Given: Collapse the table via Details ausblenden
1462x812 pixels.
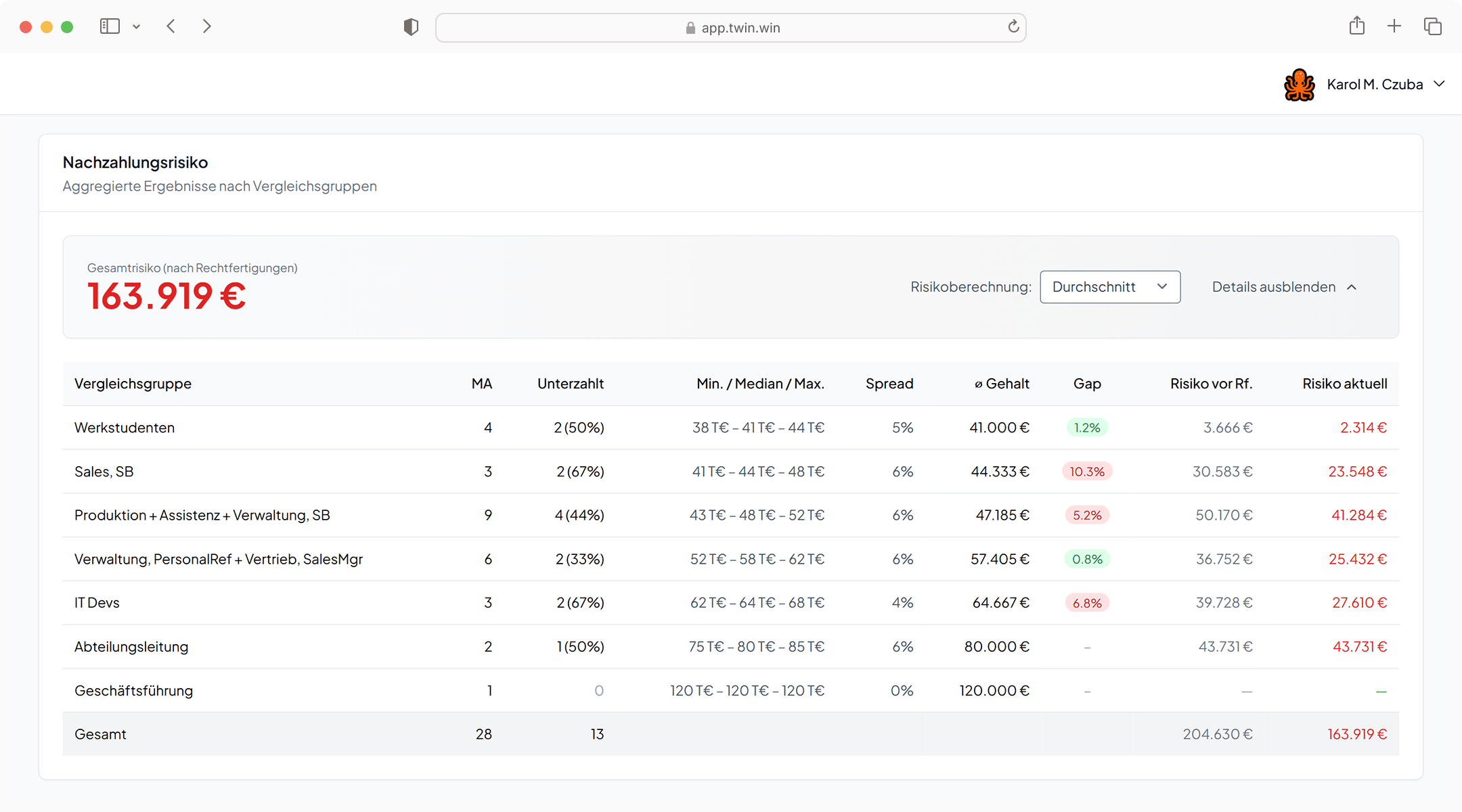Looking at the screenshot, I should tap(1284, 287).
